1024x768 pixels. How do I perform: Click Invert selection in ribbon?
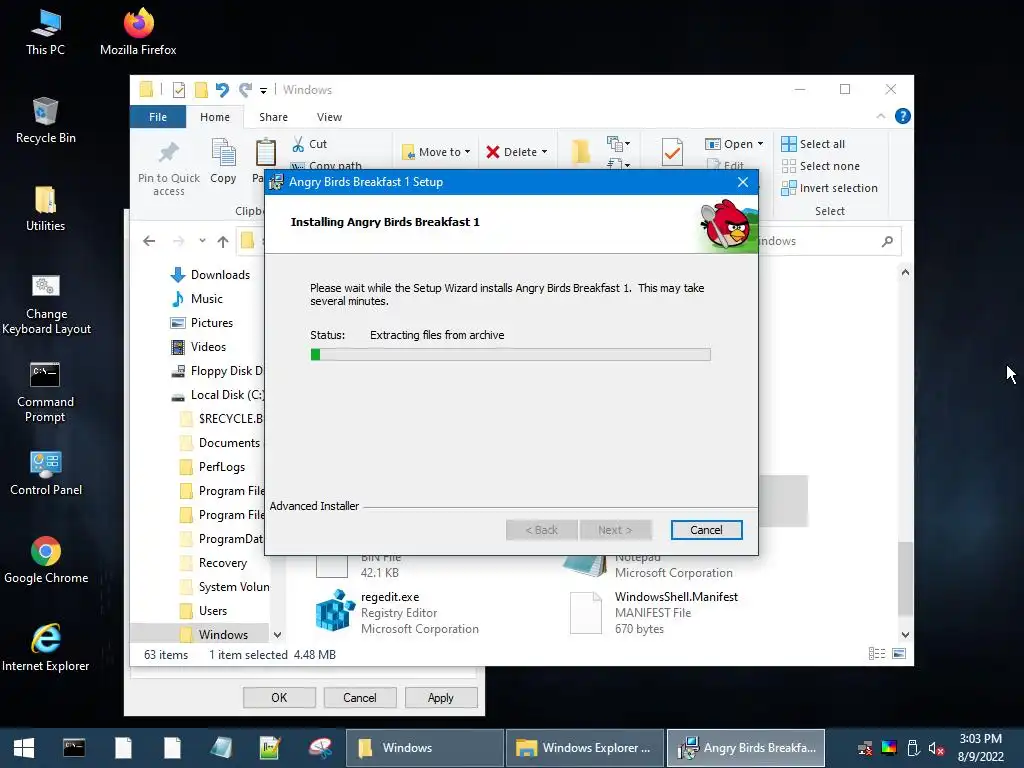829,188
